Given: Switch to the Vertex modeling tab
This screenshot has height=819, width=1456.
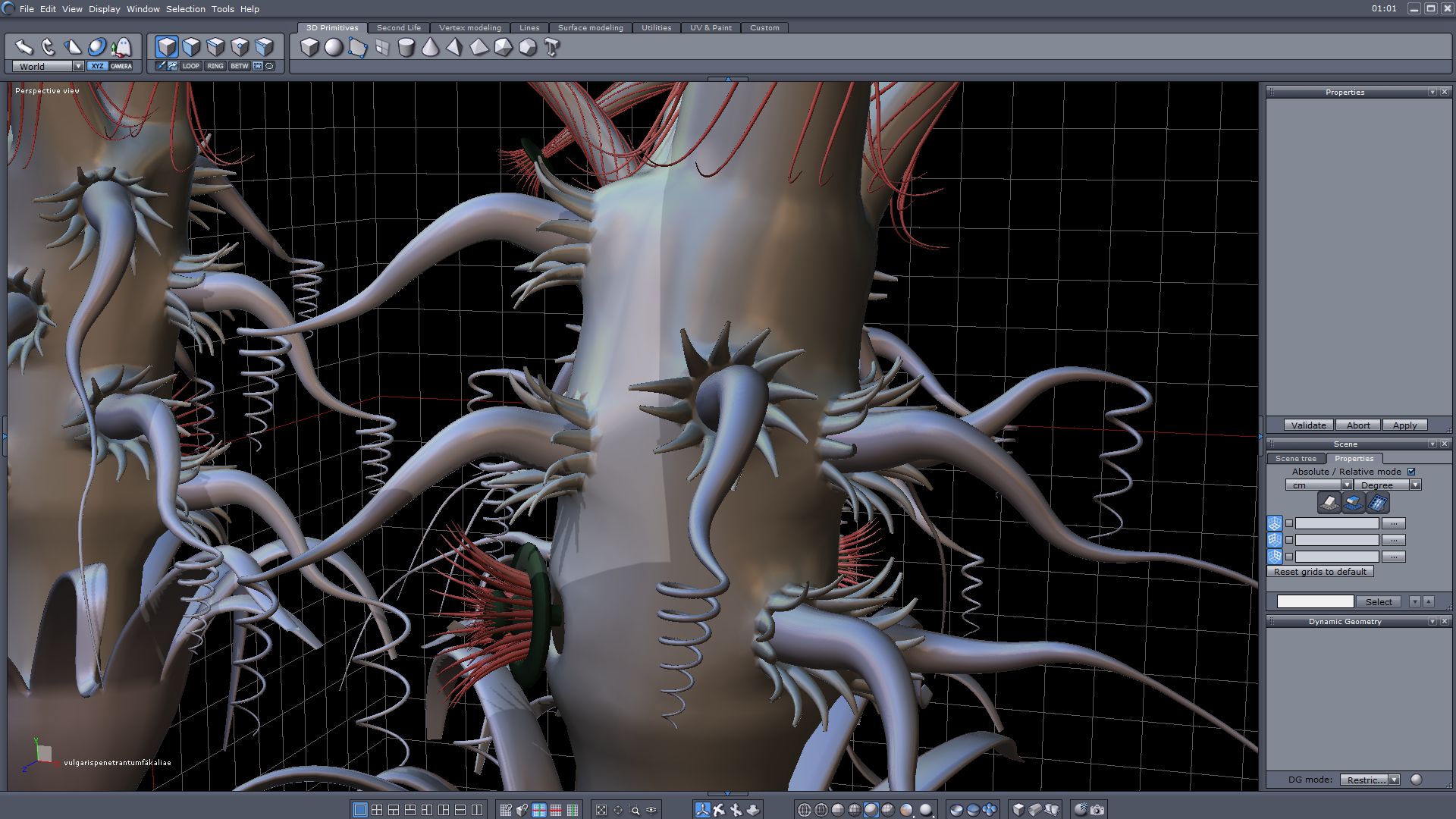Looking at the screenshot, I should [470, 27].
